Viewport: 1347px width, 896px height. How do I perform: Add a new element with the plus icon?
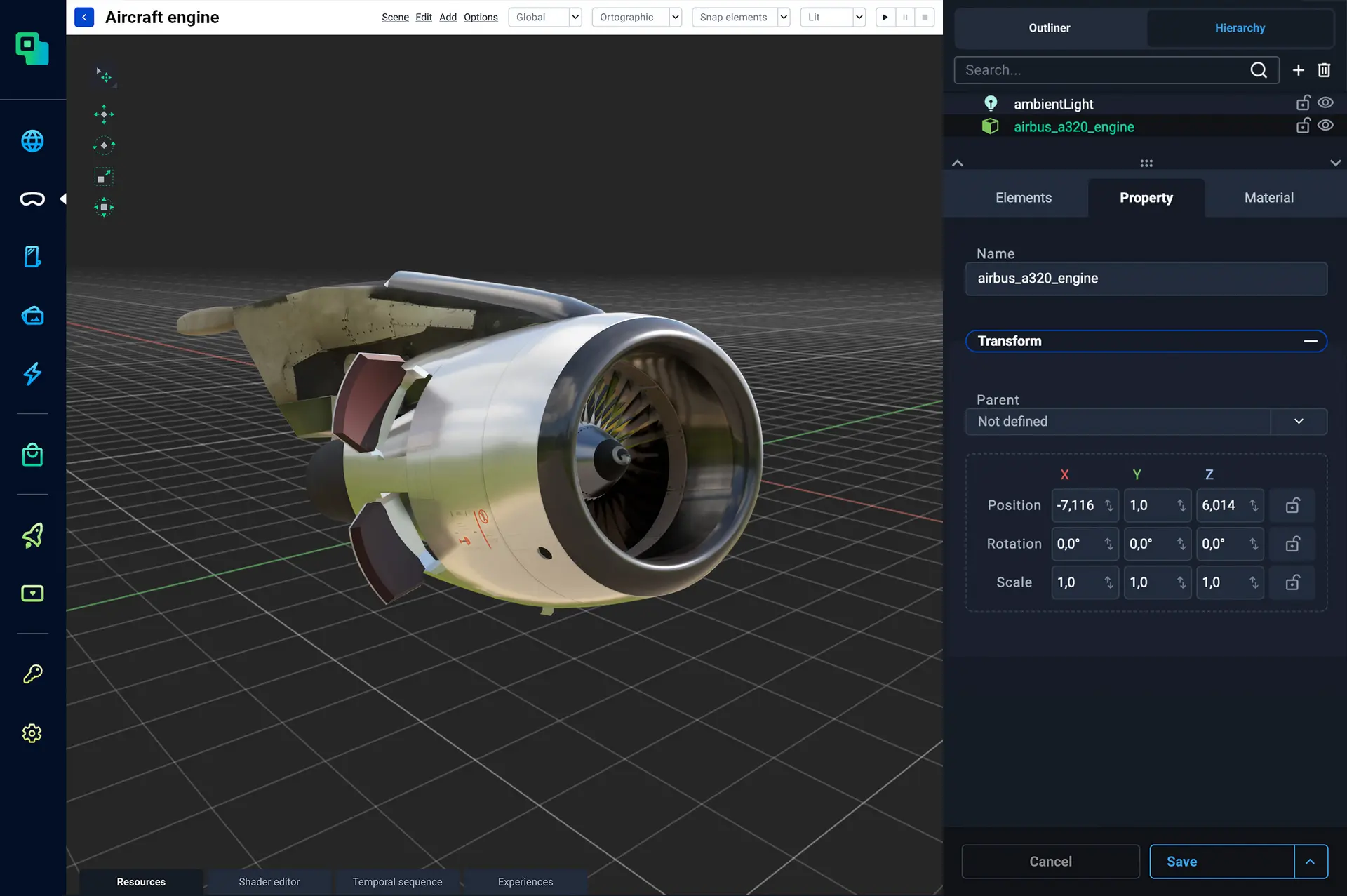point(1298,69)
